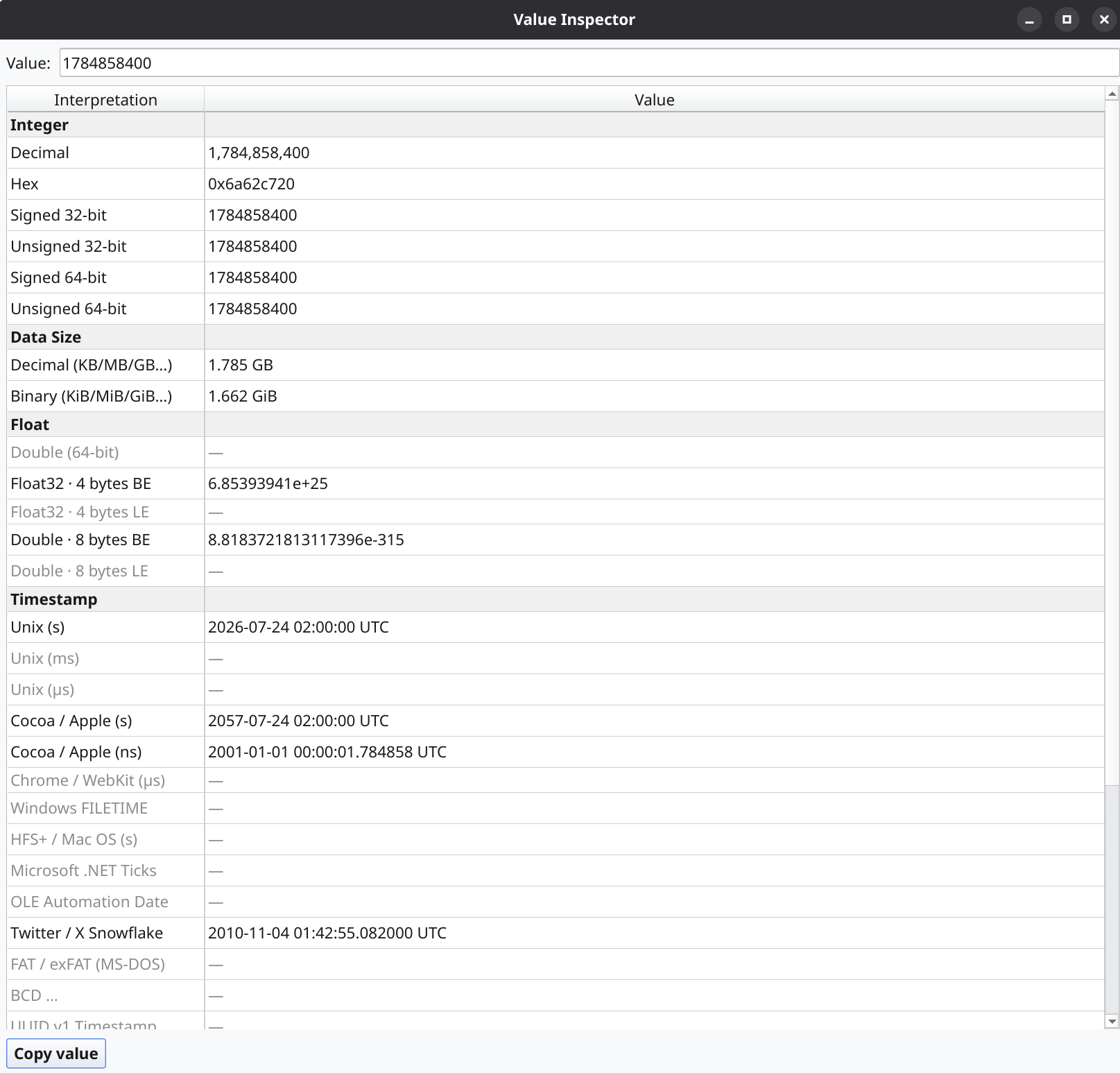Click the 1.662 GiB value
Image resolution: width=1120 pixels, height=1073 pixels.
point(243,396)
